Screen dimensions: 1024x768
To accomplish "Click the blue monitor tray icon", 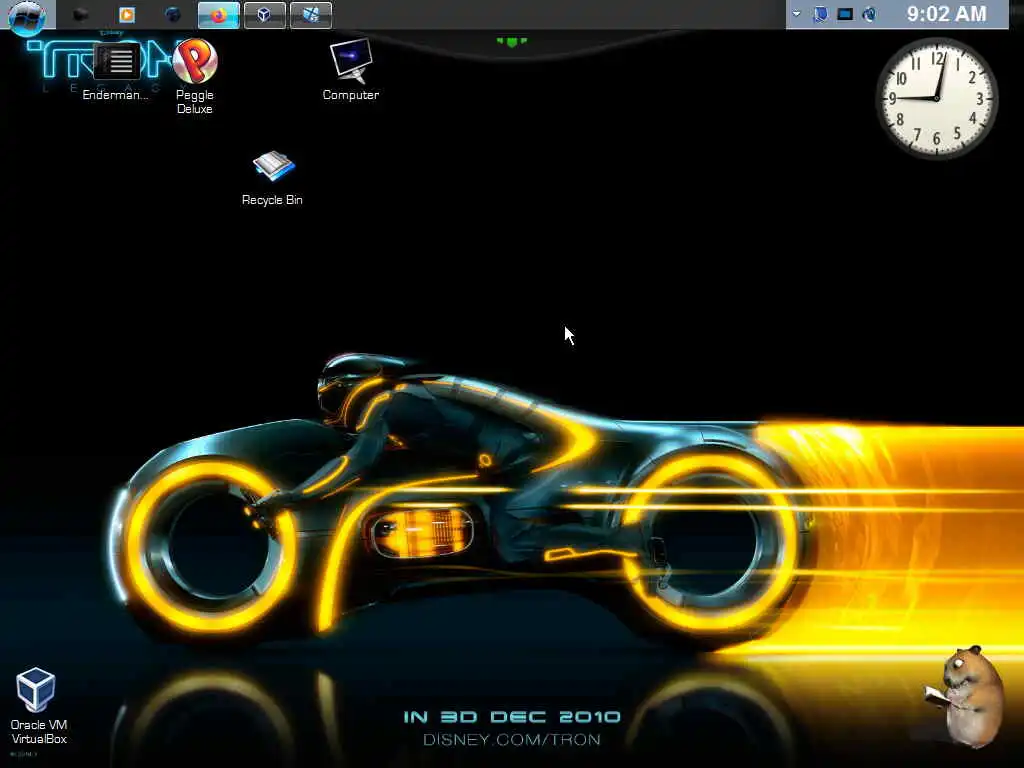I will point(845,14).
